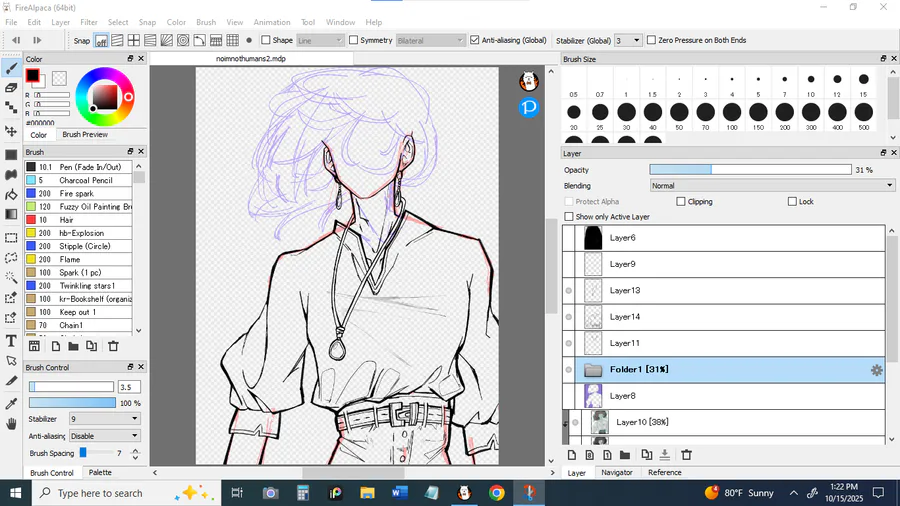900x506 pixels.
Task: Select the Hair brush
Action: (x=79, y=220)
